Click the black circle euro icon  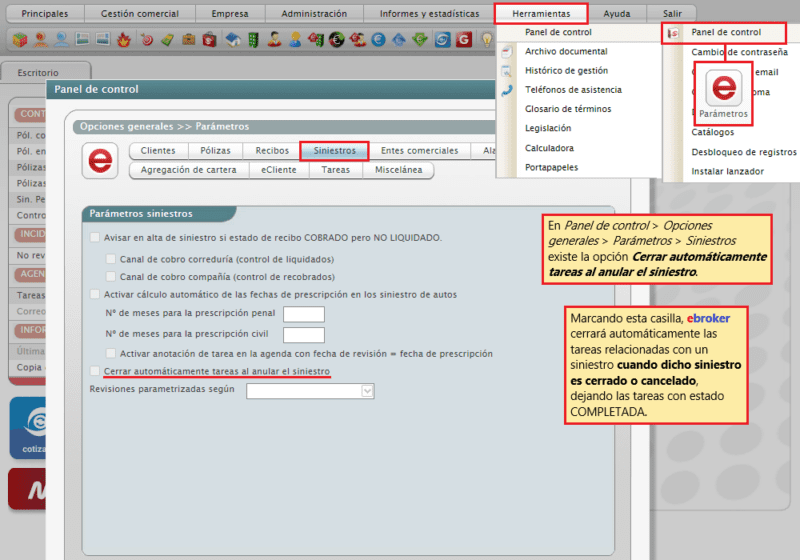click(336, 39)
